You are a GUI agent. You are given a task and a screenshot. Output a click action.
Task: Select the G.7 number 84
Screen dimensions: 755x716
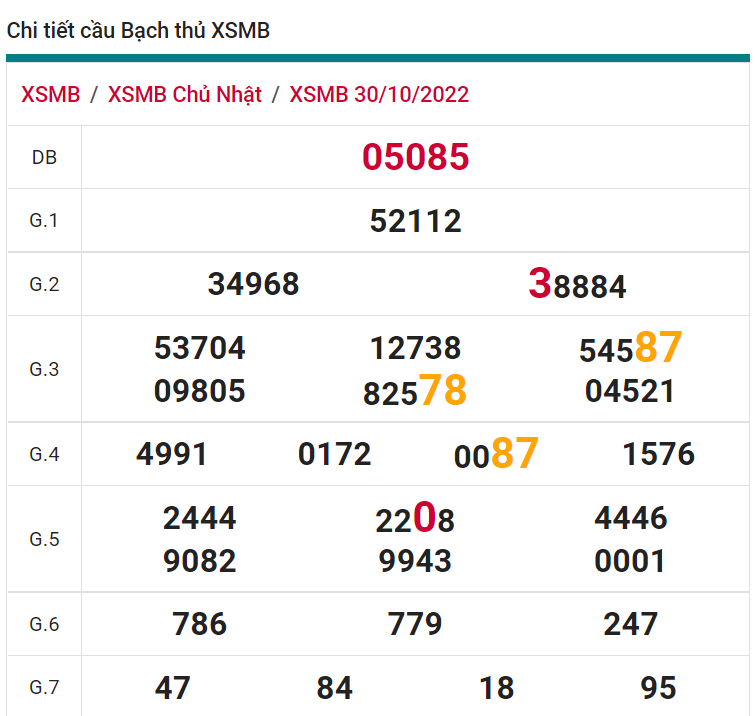click(x=335, y=688)
